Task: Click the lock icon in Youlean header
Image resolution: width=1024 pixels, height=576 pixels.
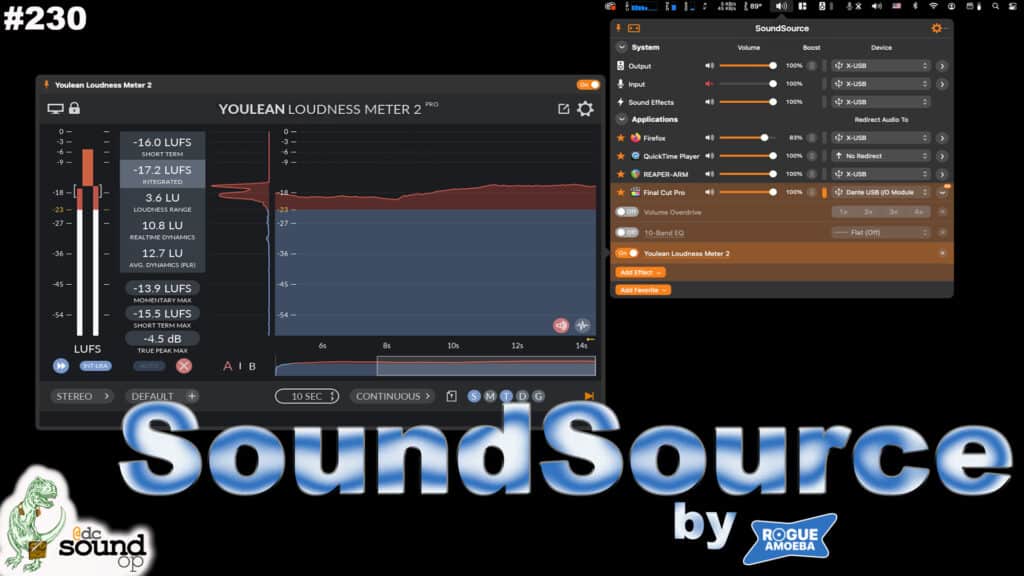Action: 74,108
